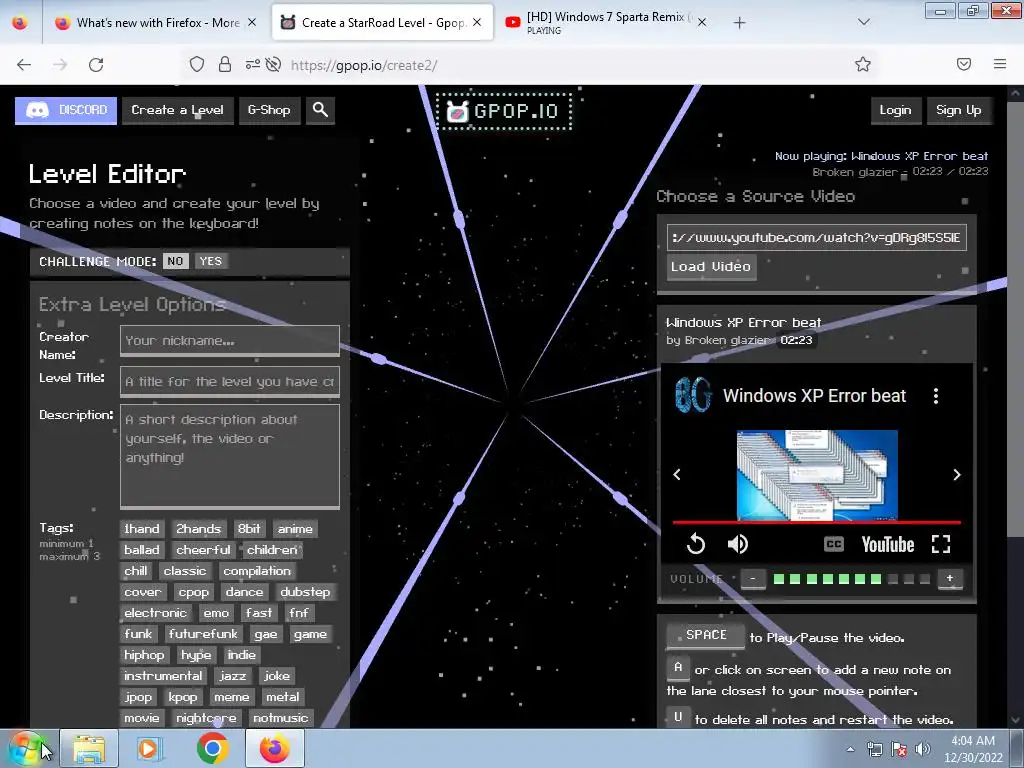The image size is (1024, 768).
Task: Switch to the What's new with Firefox tab
Action: [x=157, y=23]
